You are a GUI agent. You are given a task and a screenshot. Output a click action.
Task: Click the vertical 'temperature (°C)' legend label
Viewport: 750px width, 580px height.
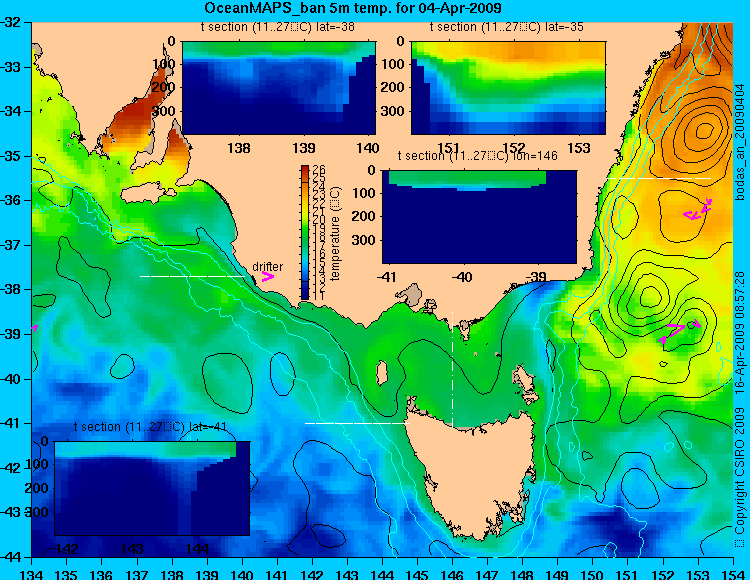point(335,234)
